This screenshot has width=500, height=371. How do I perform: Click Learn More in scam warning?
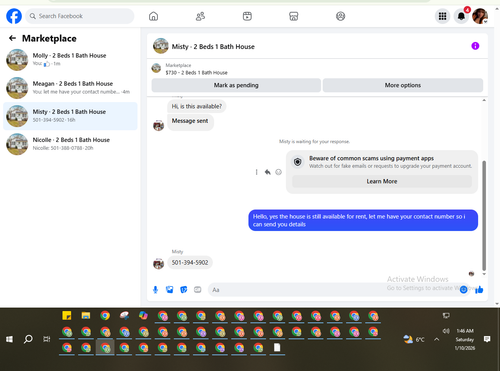(382, 181)
